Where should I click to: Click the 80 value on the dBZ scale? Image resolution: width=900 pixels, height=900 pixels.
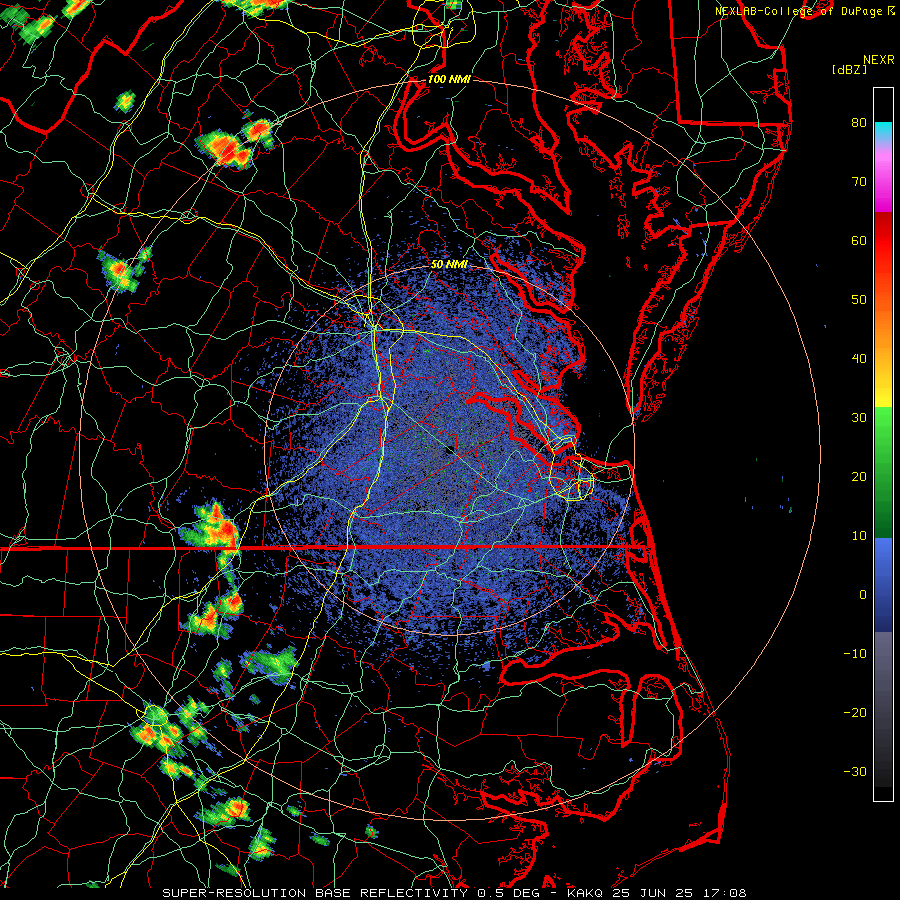(x=859, y=122)
